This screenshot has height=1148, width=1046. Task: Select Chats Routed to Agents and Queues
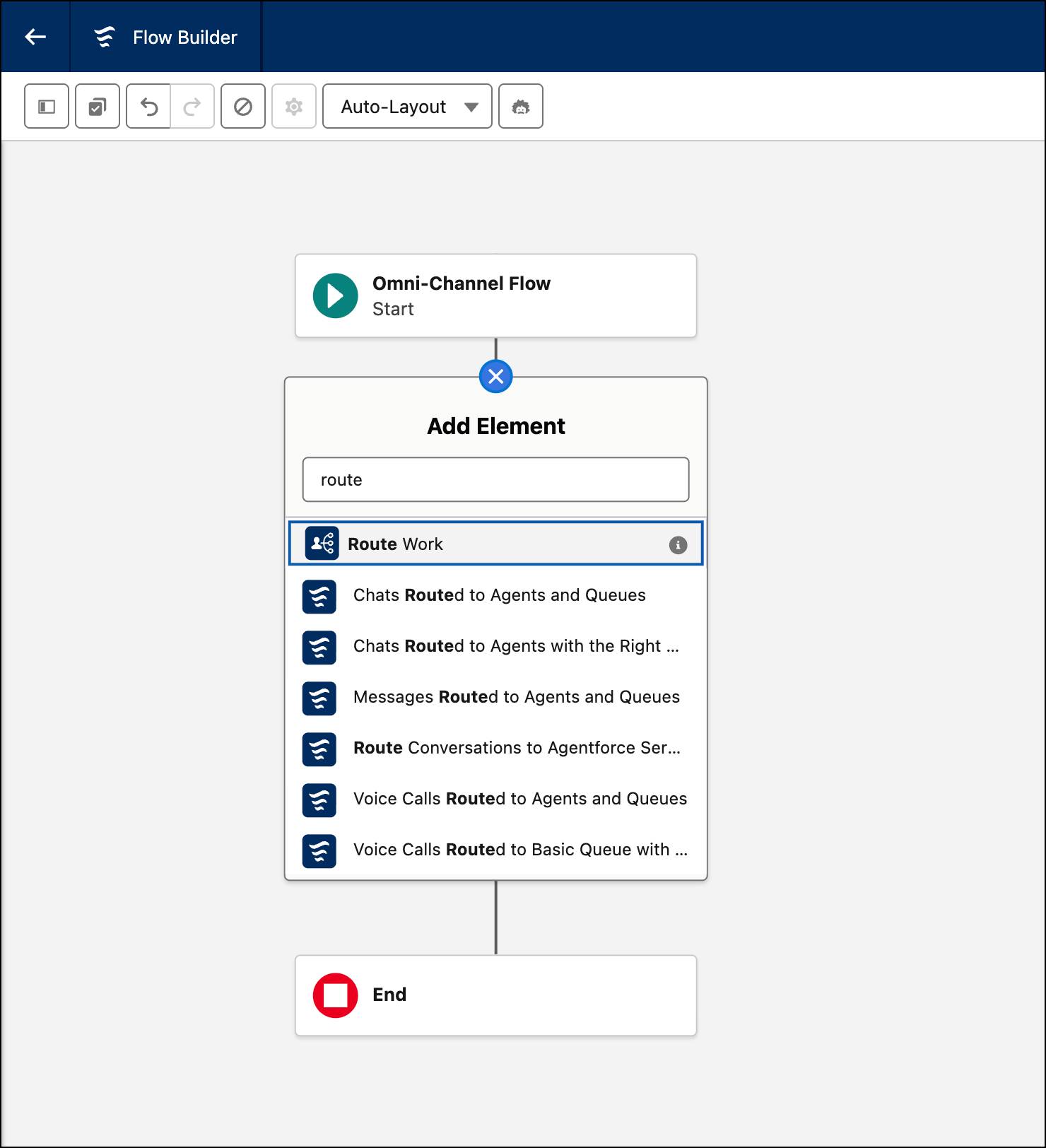496,595
